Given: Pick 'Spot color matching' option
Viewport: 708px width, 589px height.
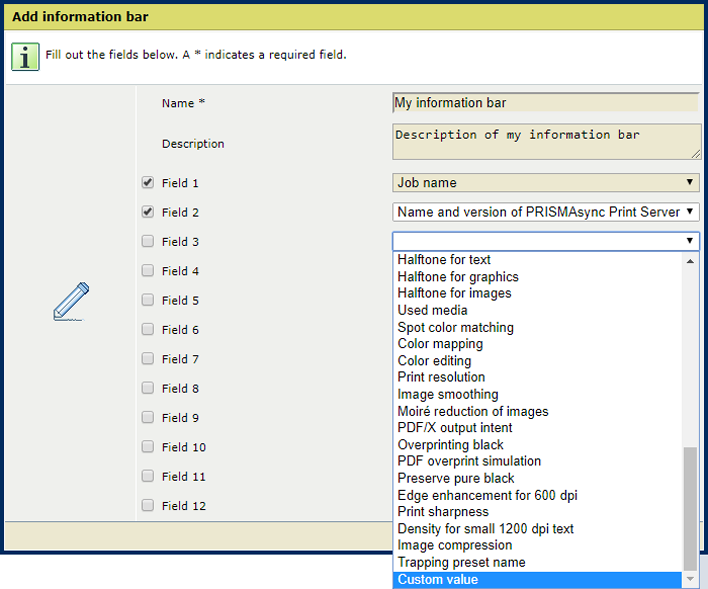Looking at the screenshot, I should coord(537,327).
